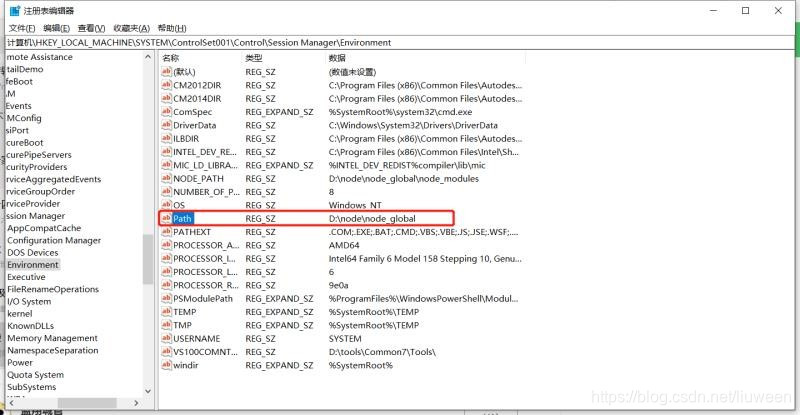This screenshot has height=415, width=800.
Task: Click the tree horizontal scrollbar left arrow
Action: point(12,403)
